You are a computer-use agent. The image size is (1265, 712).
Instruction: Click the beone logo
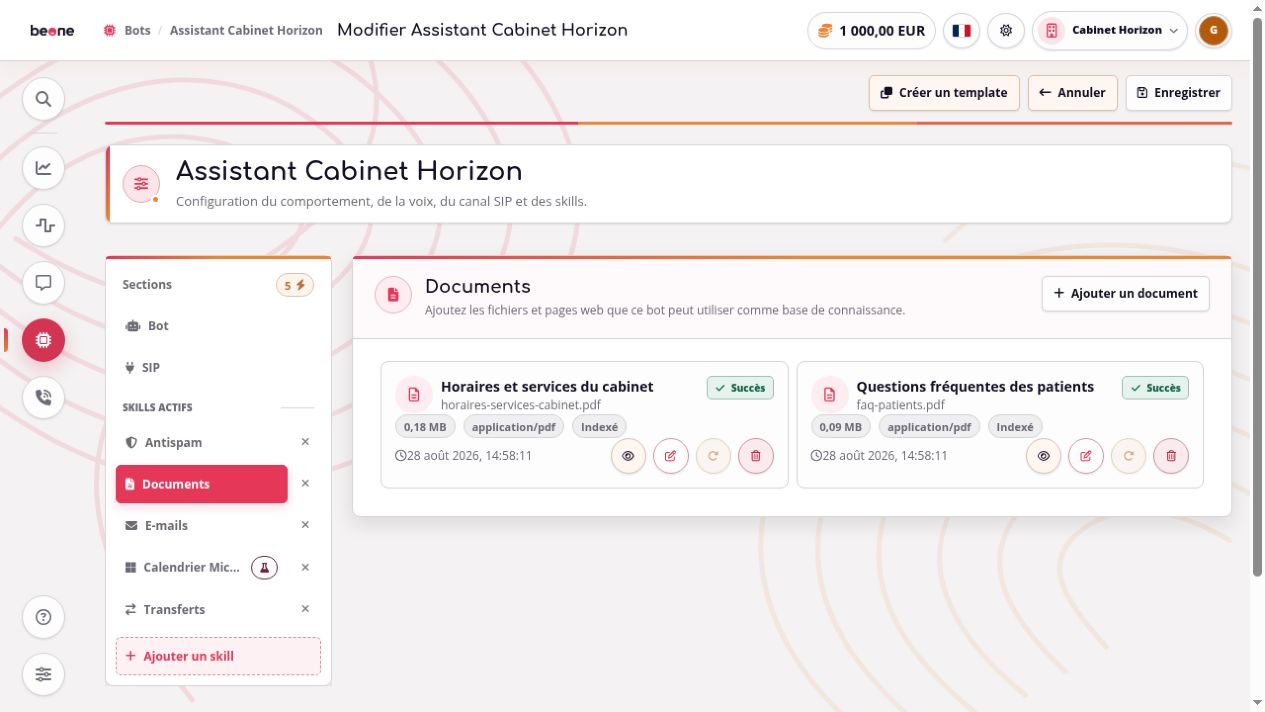[x=52, y=30]
